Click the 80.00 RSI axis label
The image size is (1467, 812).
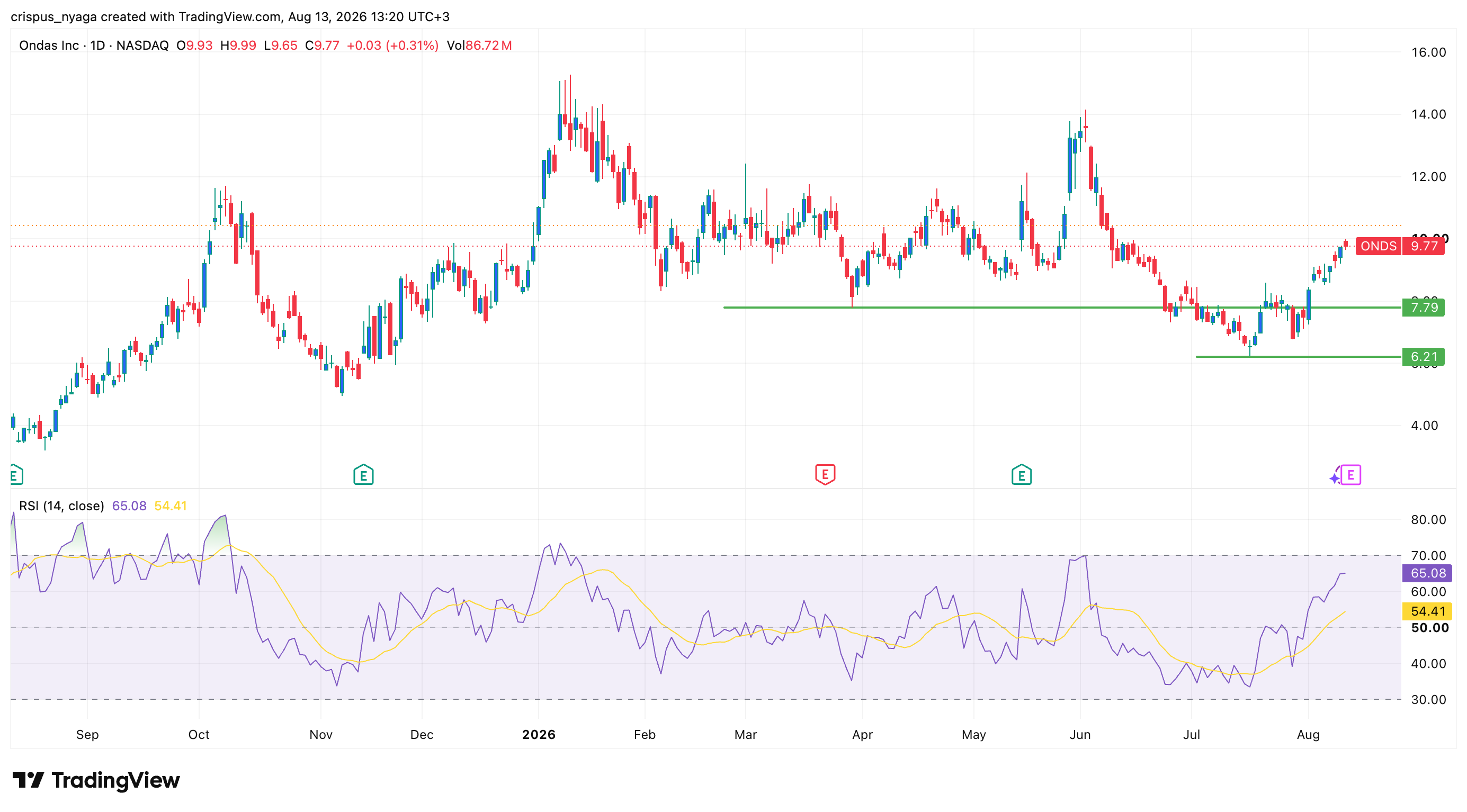coord(1428,519)
